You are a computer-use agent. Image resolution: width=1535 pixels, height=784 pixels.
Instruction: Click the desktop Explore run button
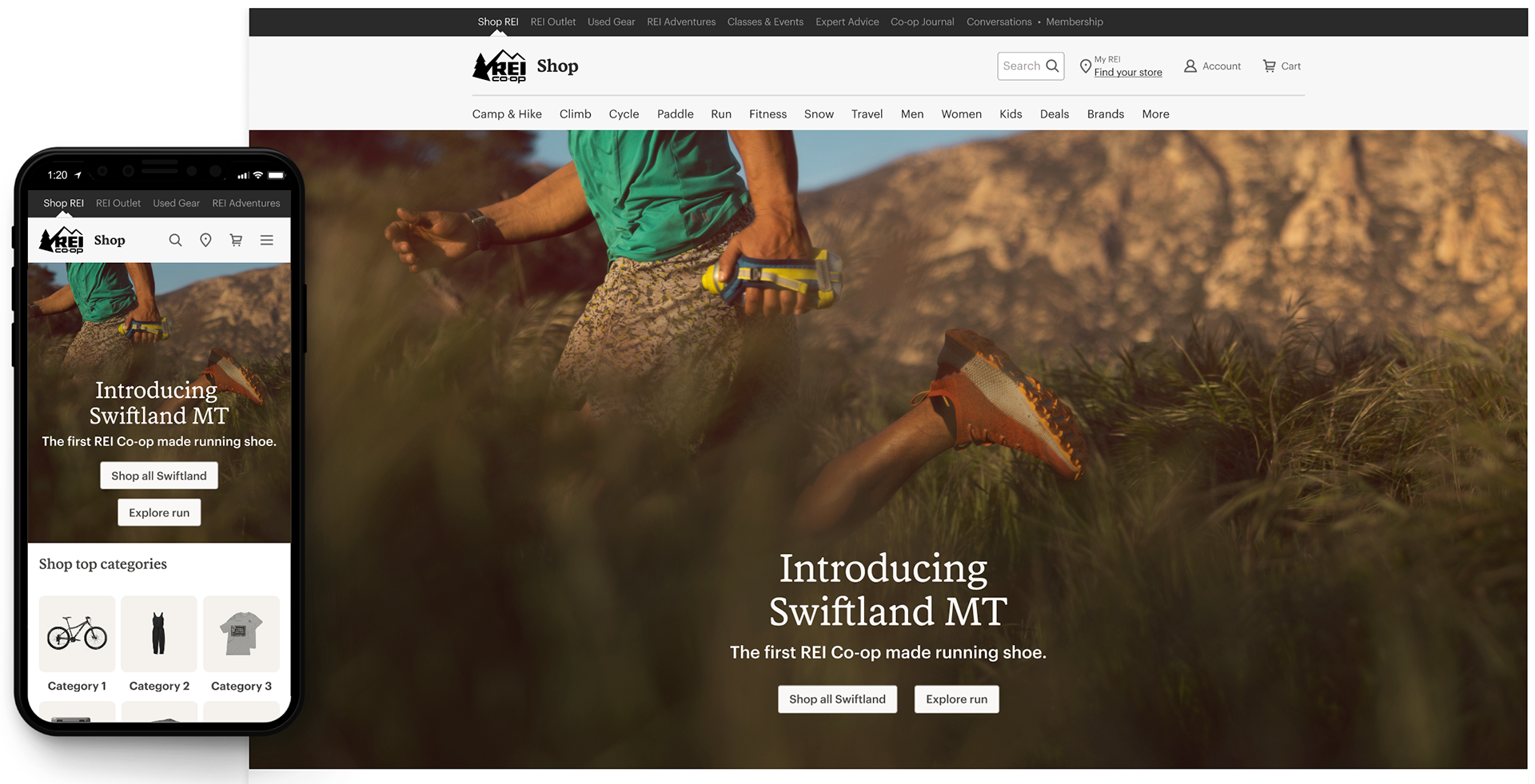[956, 699]
